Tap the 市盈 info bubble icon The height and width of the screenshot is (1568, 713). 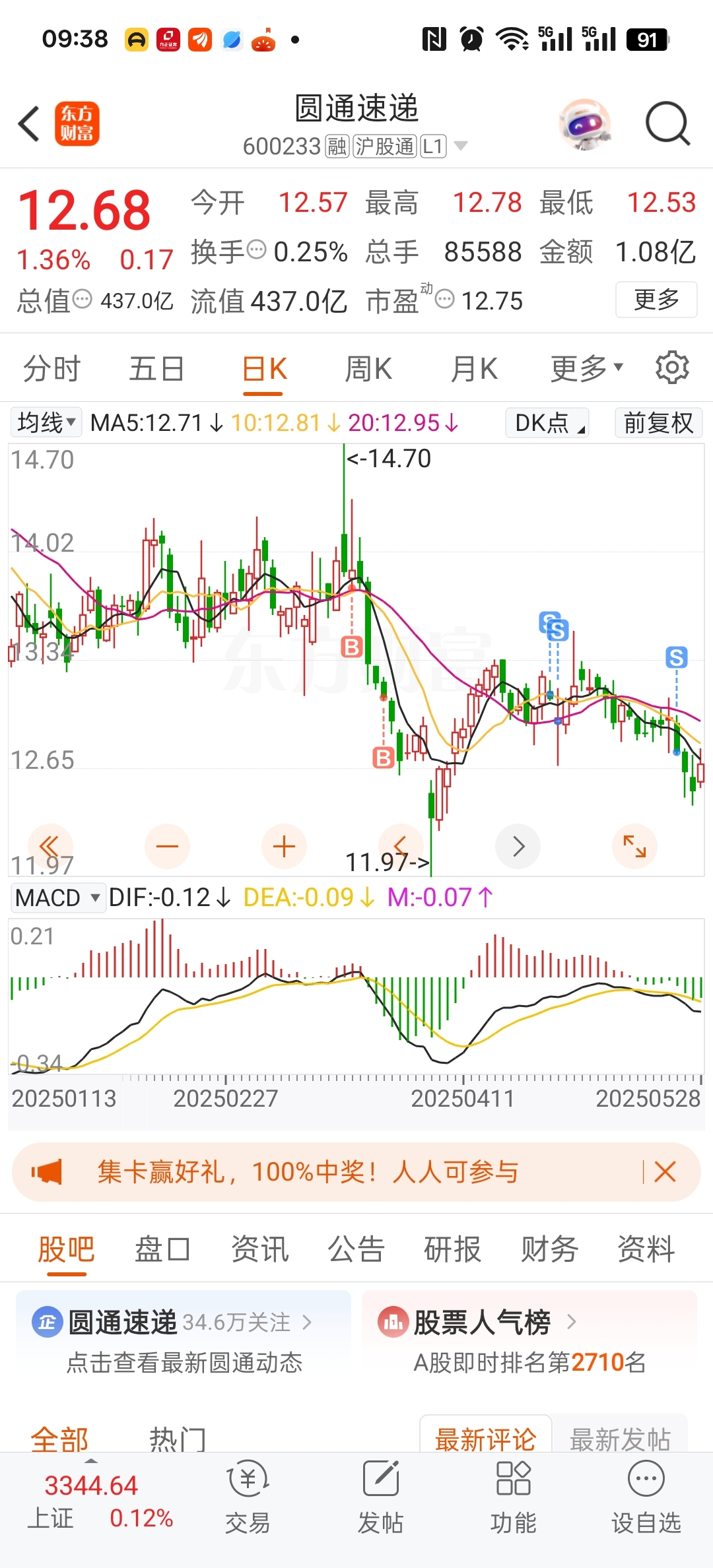click(445, 300)
